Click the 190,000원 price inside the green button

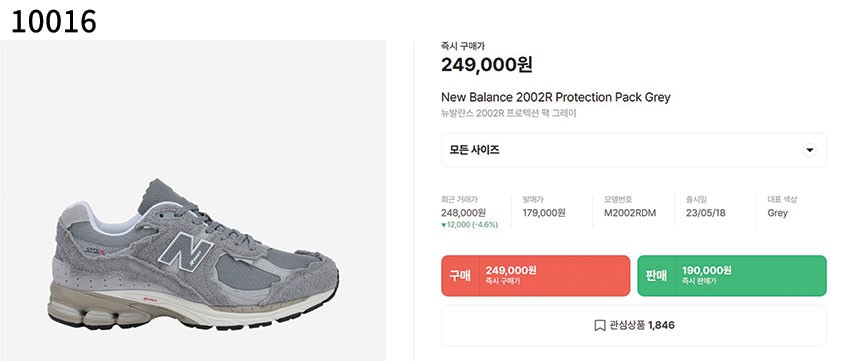[x=706, y=270]
